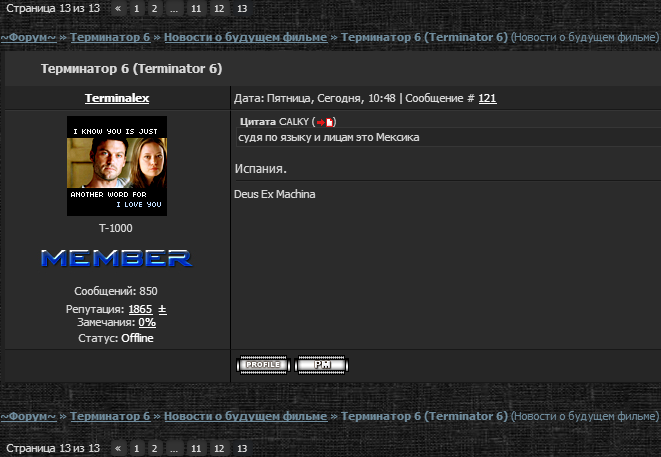Go to page 12 in bottom pagination
The image size is (661, 457).
[x=219, y=448]
